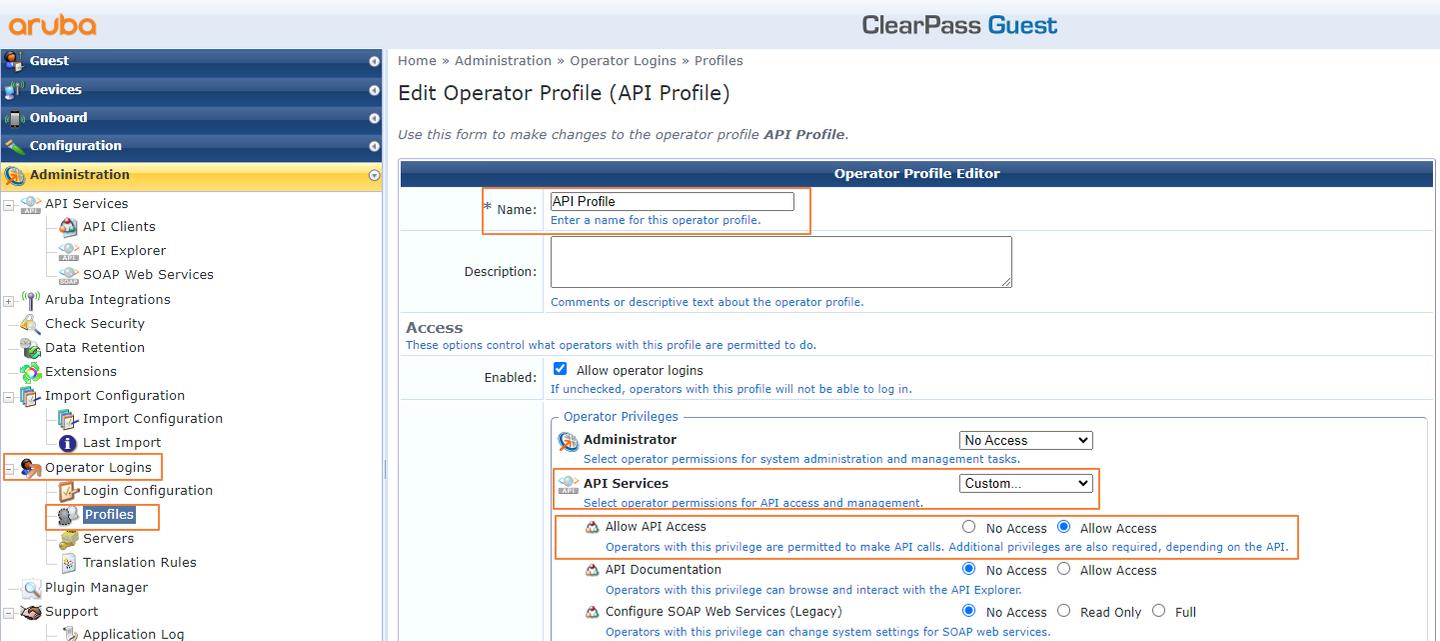The image size is (1440, 641).
Task: Click the Onboard section icon
Action: [x=14, y=118]
